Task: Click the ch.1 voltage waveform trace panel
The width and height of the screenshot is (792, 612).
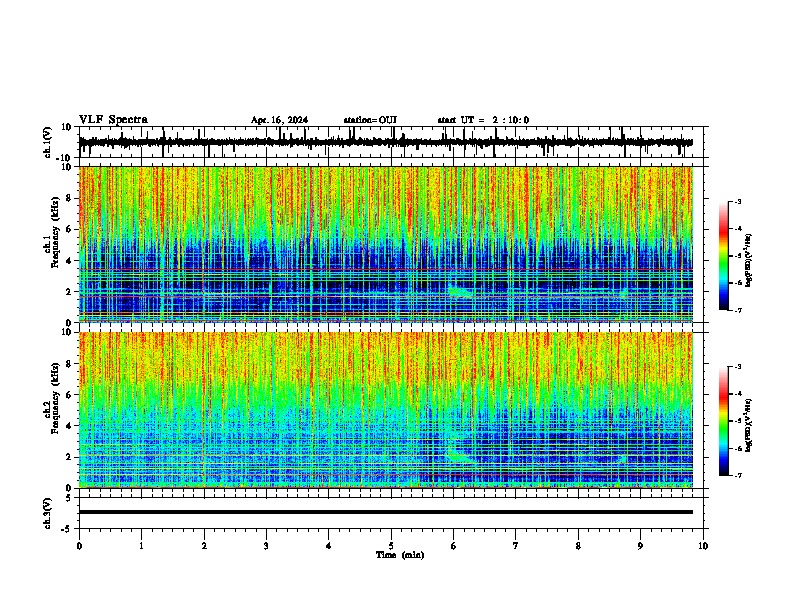Action: [393, 142]
